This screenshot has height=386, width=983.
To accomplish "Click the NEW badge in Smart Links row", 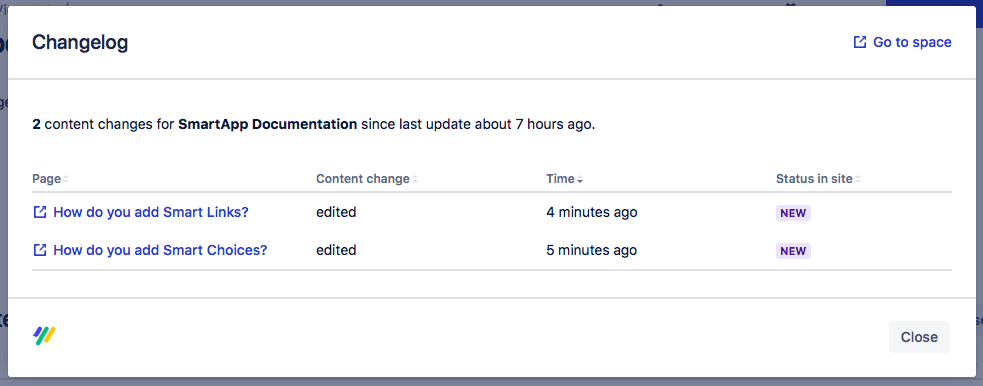I will pyautogui.click(x=793, y=213).
